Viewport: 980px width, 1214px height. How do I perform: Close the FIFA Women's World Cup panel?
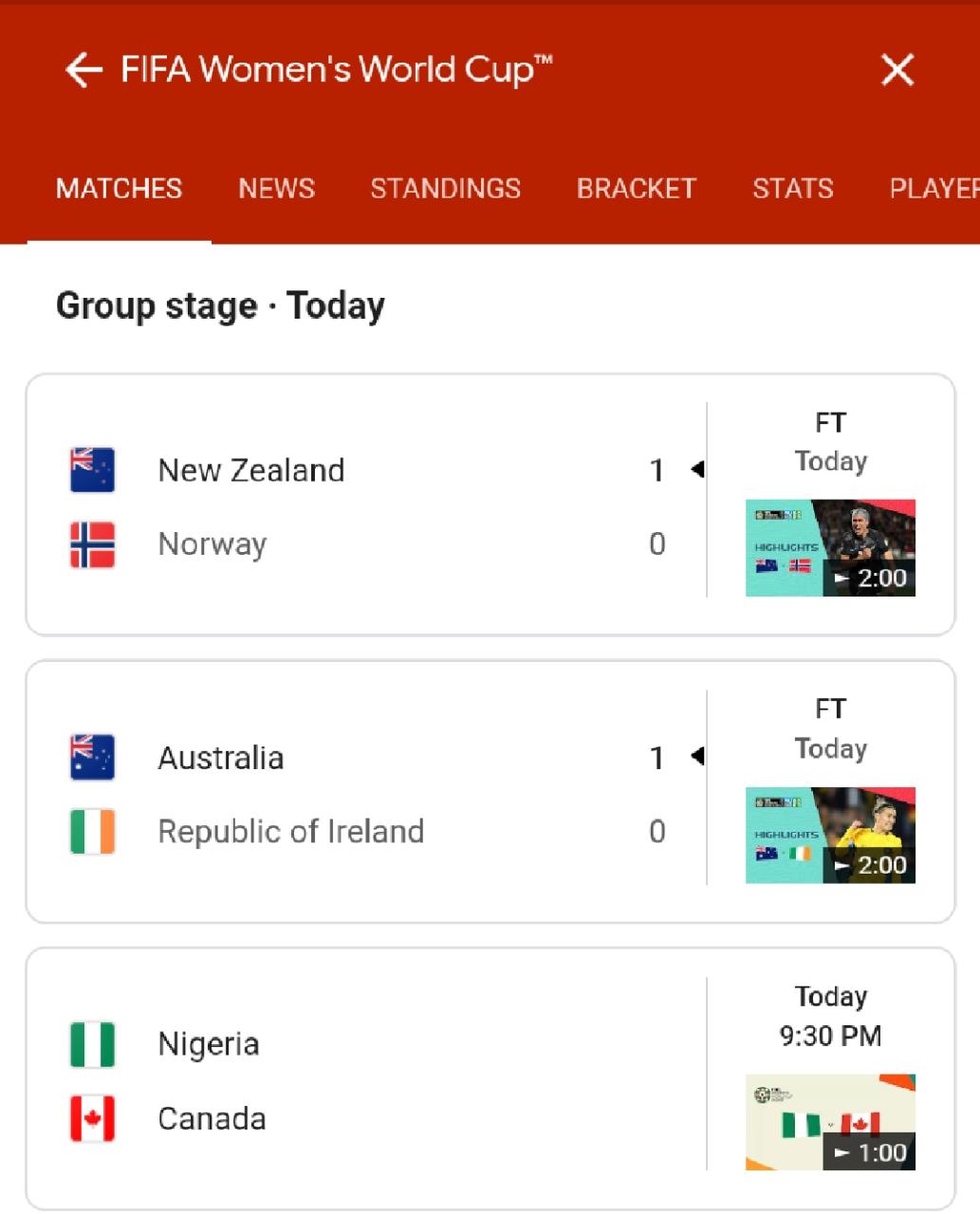pos(897,70)
